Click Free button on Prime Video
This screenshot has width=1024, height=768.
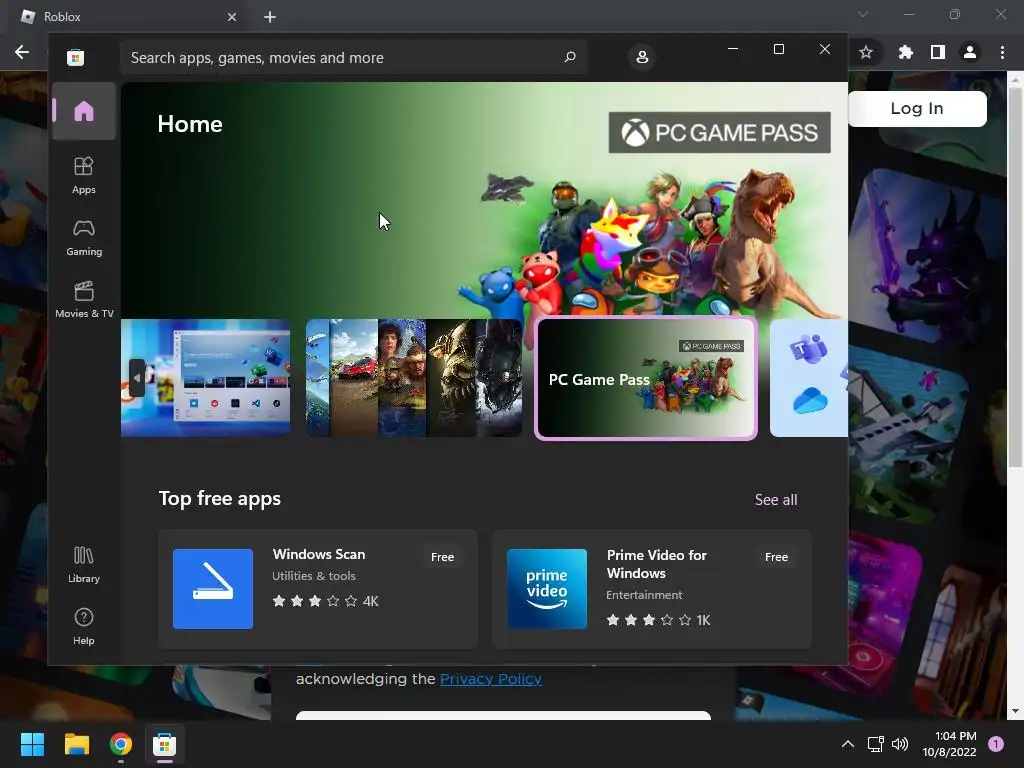pos(776,557)
